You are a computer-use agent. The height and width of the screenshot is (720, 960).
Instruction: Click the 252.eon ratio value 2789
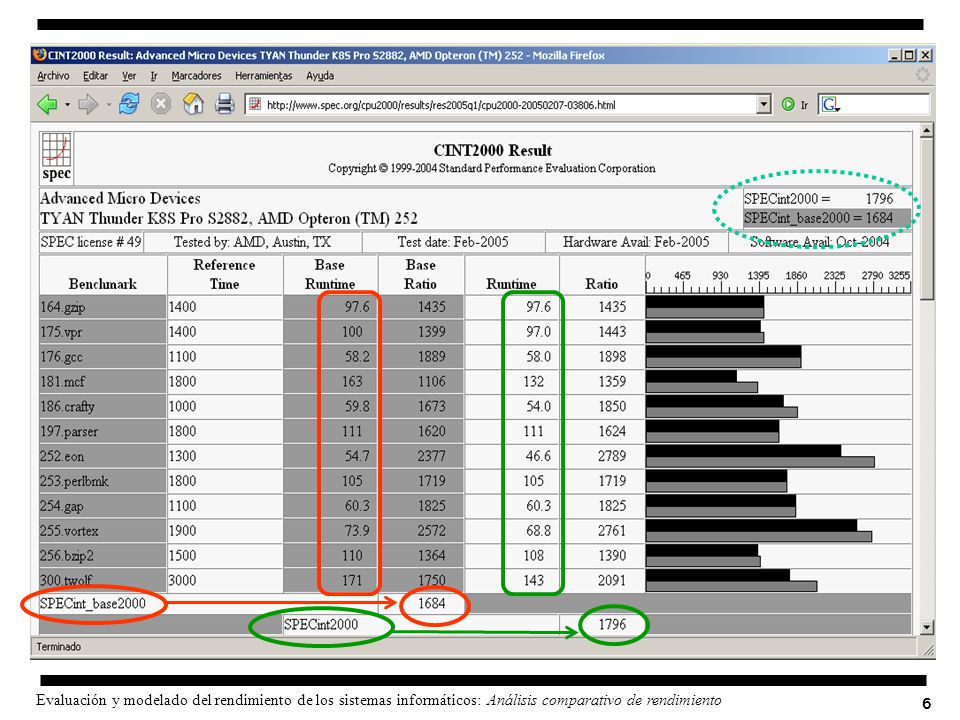pos(612,456)
